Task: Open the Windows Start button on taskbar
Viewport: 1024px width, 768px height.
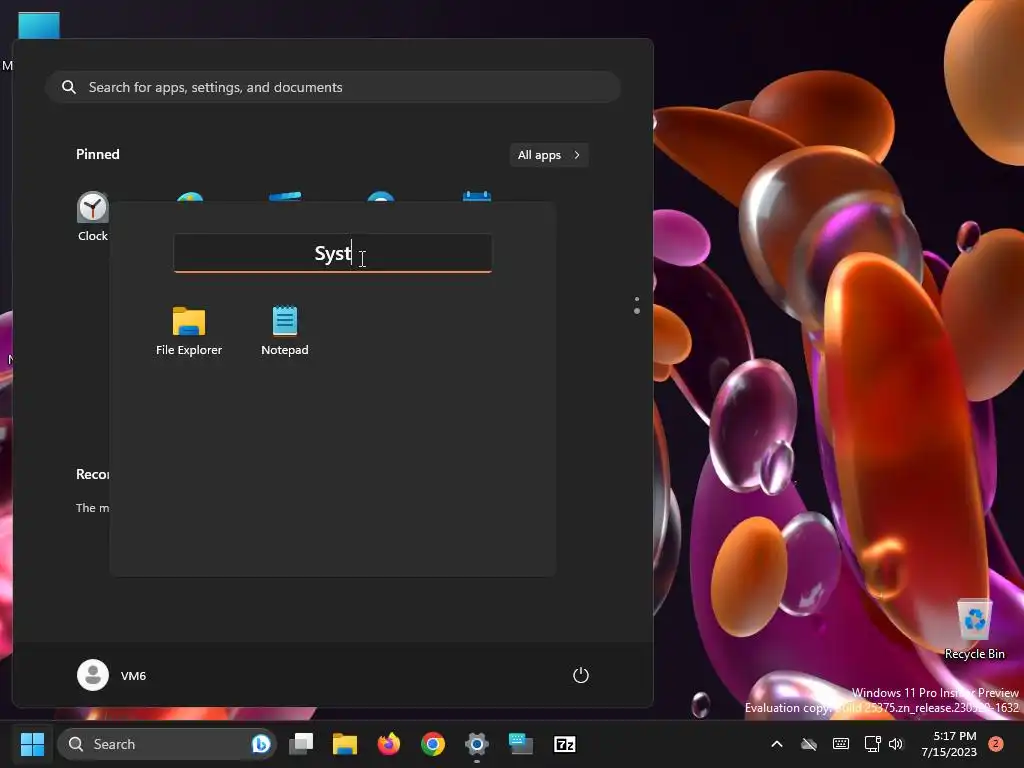Action: [32, 744]
